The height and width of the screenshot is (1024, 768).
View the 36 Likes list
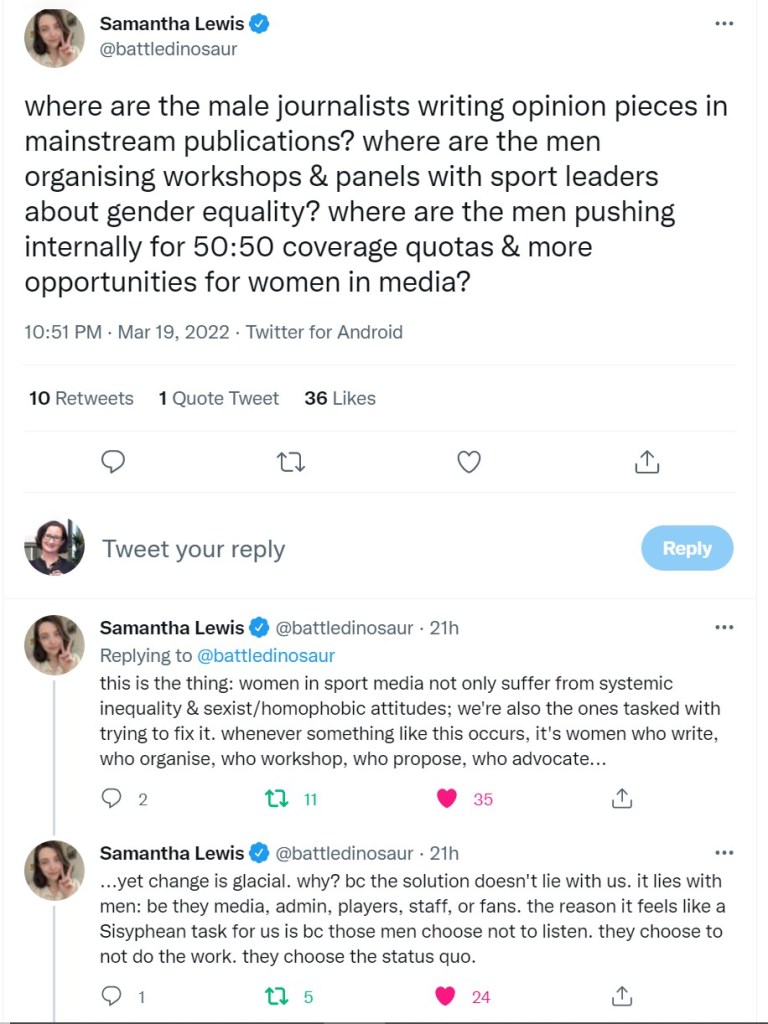tap(340, 398)
